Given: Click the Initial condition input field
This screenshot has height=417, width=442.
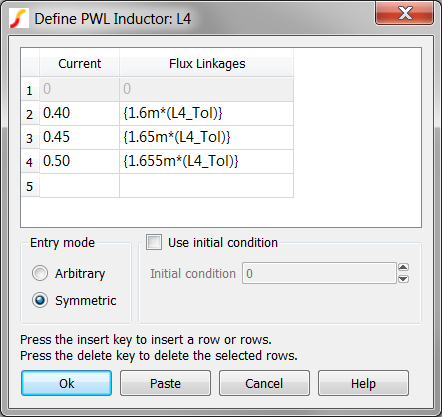Looking at the screenshot, I should 319,273.
